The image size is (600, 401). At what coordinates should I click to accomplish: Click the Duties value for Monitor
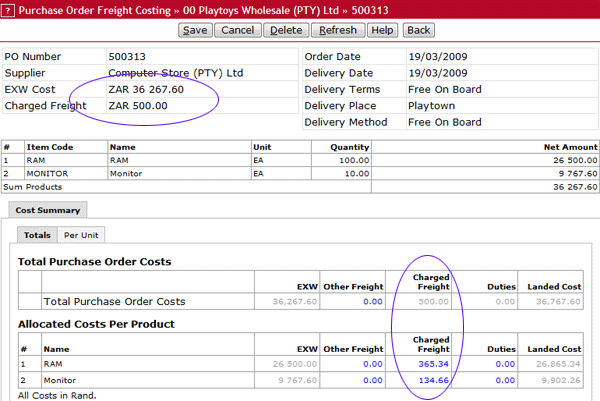point(505,381)
